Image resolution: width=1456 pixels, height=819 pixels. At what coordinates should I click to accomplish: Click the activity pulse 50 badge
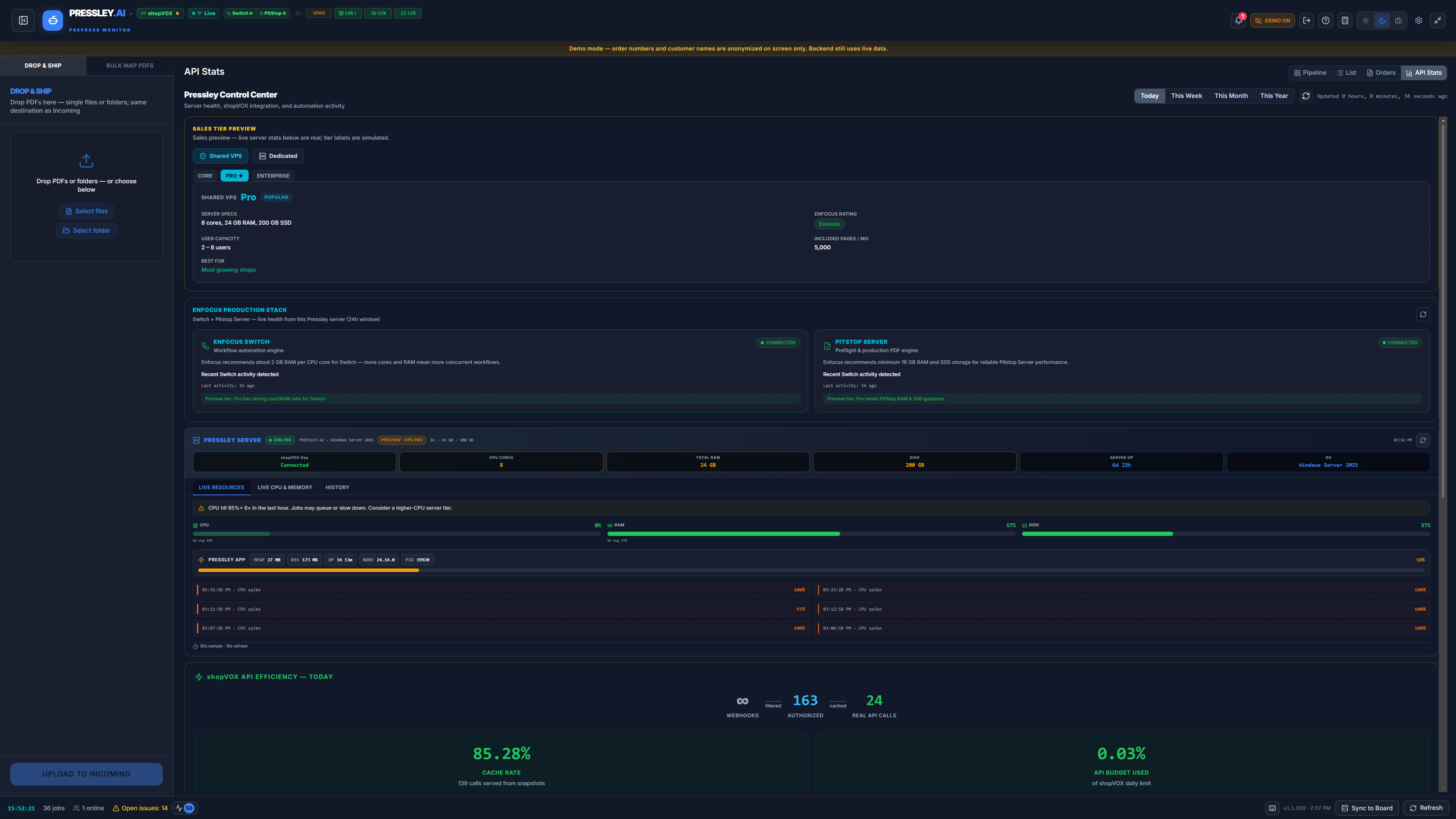click(x=185, y=808)
